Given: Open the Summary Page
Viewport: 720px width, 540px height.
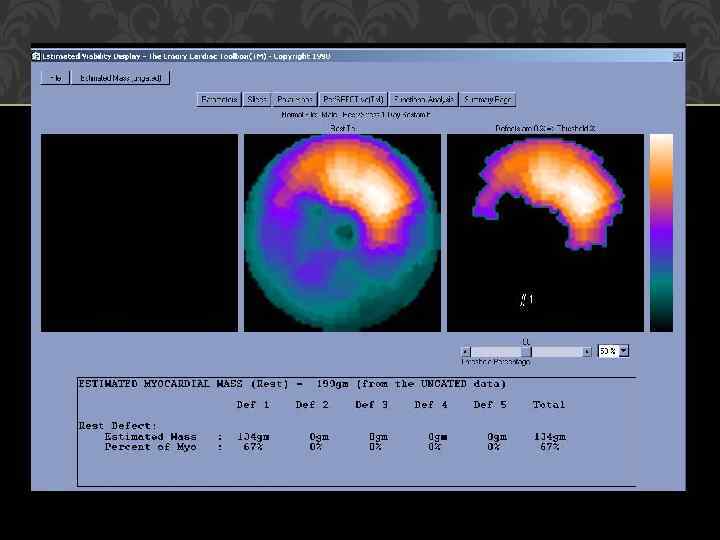Looking at the screenshot, I should point(487,100).
